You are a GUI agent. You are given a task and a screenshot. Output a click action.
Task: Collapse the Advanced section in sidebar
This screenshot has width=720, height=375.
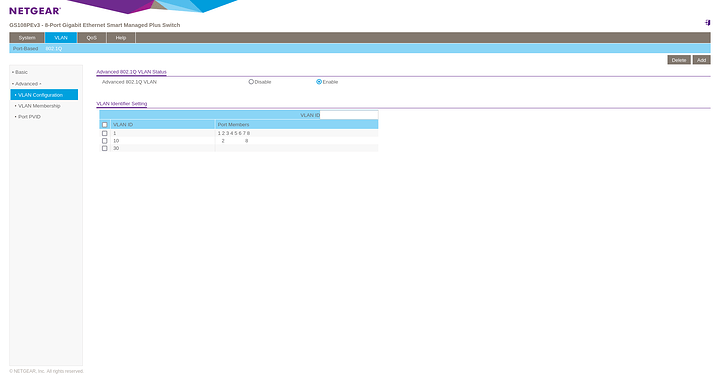point(27,84)
